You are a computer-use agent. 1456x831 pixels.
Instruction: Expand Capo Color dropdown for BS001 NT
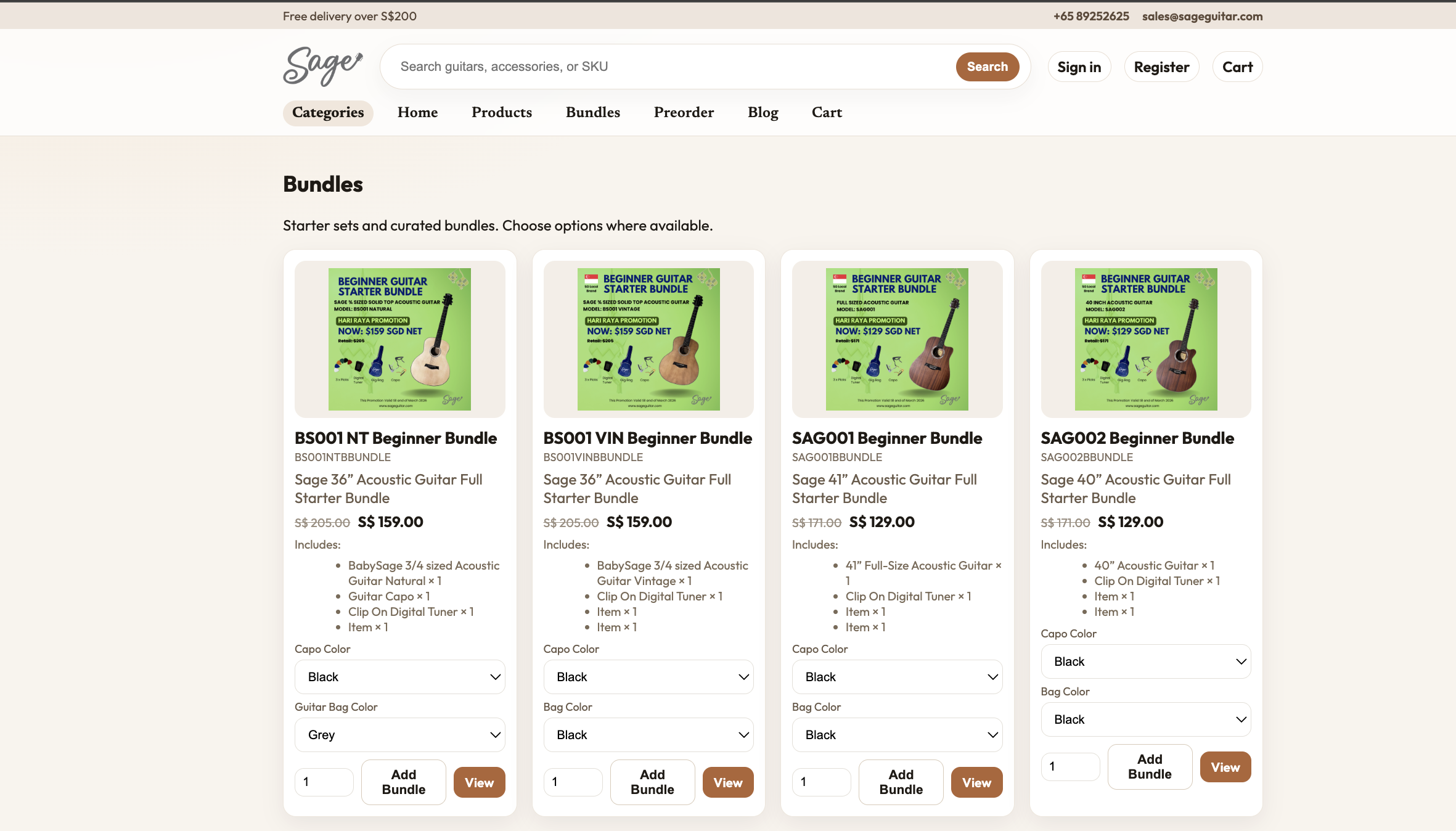[399, 677]
